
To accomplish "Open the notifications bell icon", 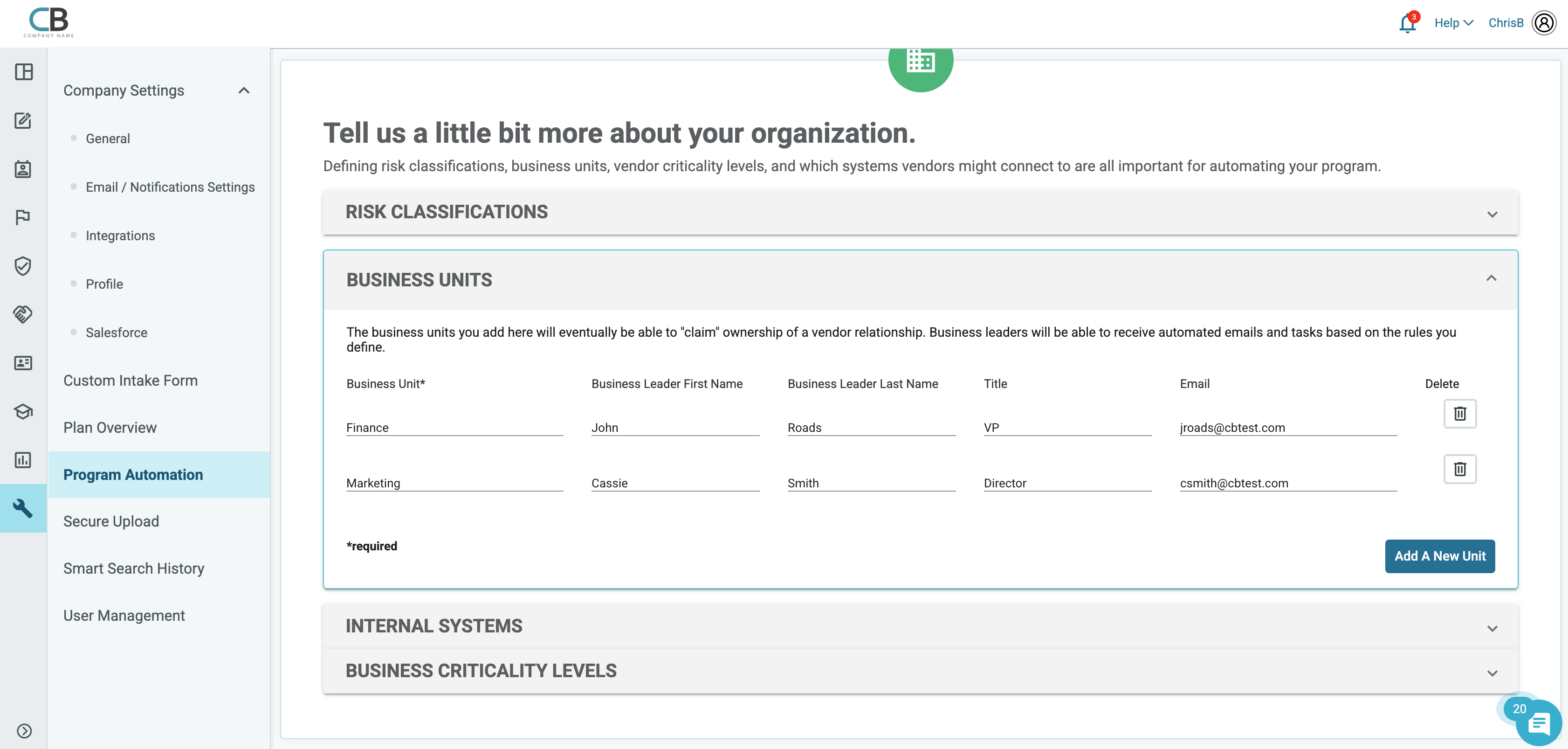I will pos(1408,23).
